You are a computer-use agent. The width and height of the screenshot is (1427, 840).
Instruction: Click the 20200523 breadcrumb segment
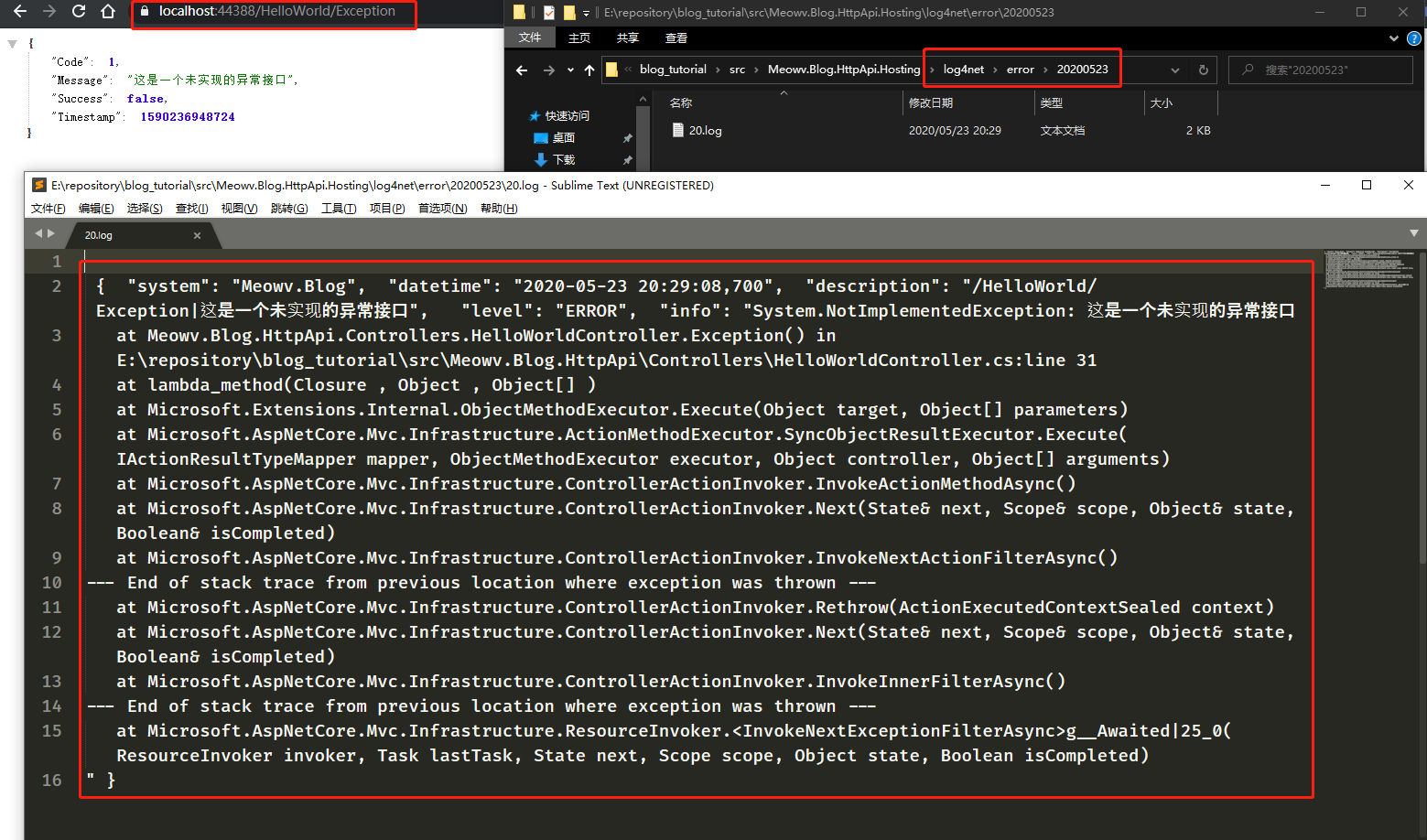click(1082, 70)
